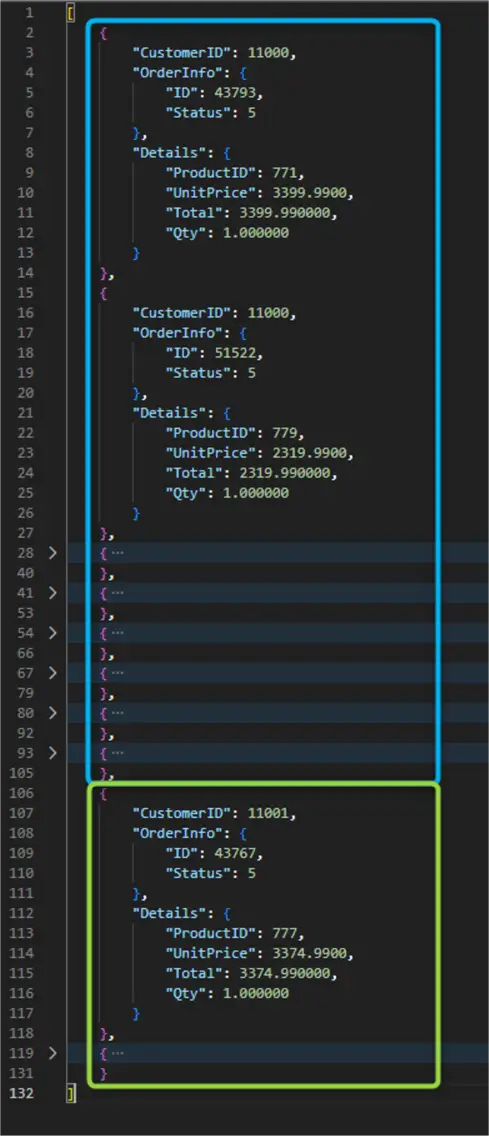
Task: Click the "Qty" key on line 25
Action: (188, 493)
